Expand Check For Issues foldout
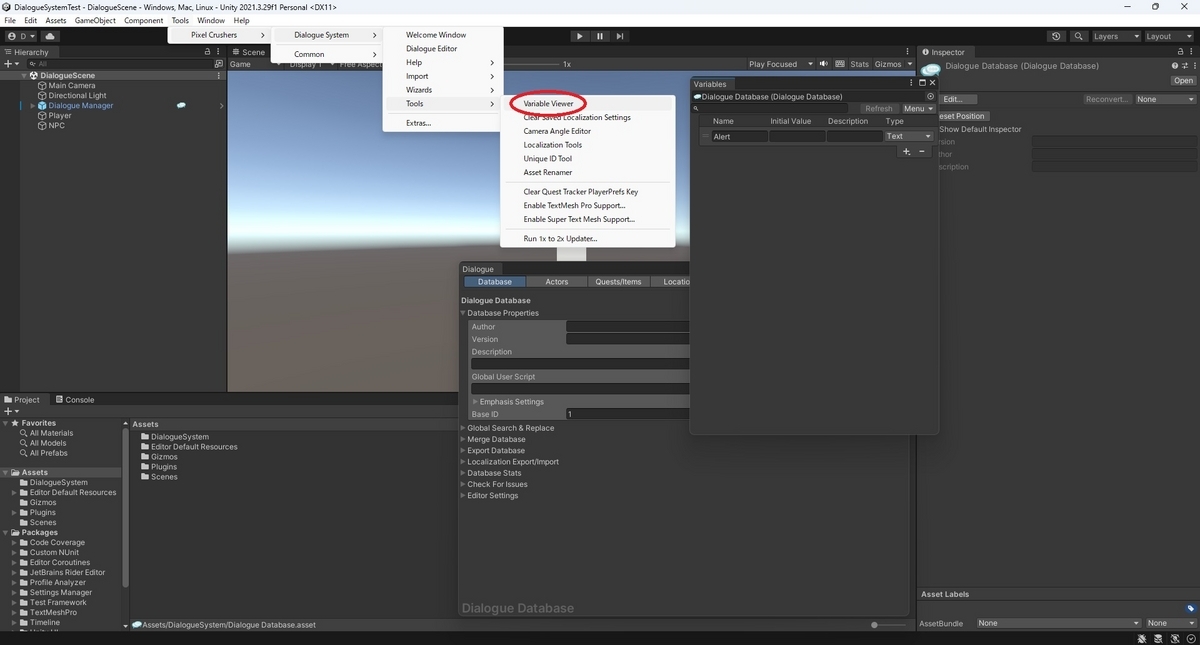The height and width of the screenshot is (645, 1200). click(463, 484)
